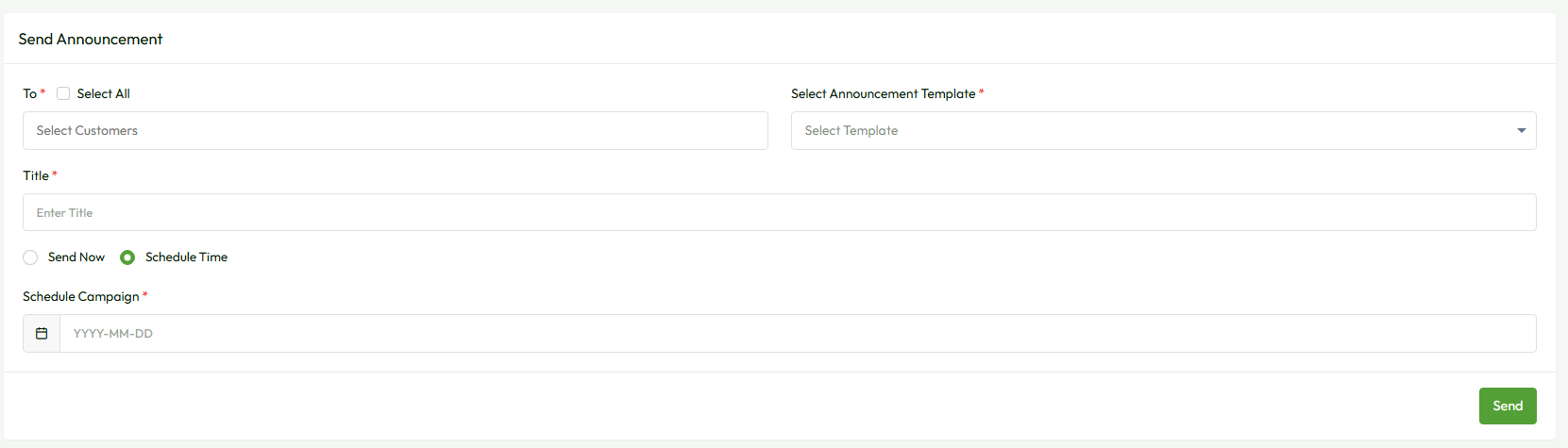Click the To recipient label
The width and height of the screenshot is (1568, 448).
30,93
